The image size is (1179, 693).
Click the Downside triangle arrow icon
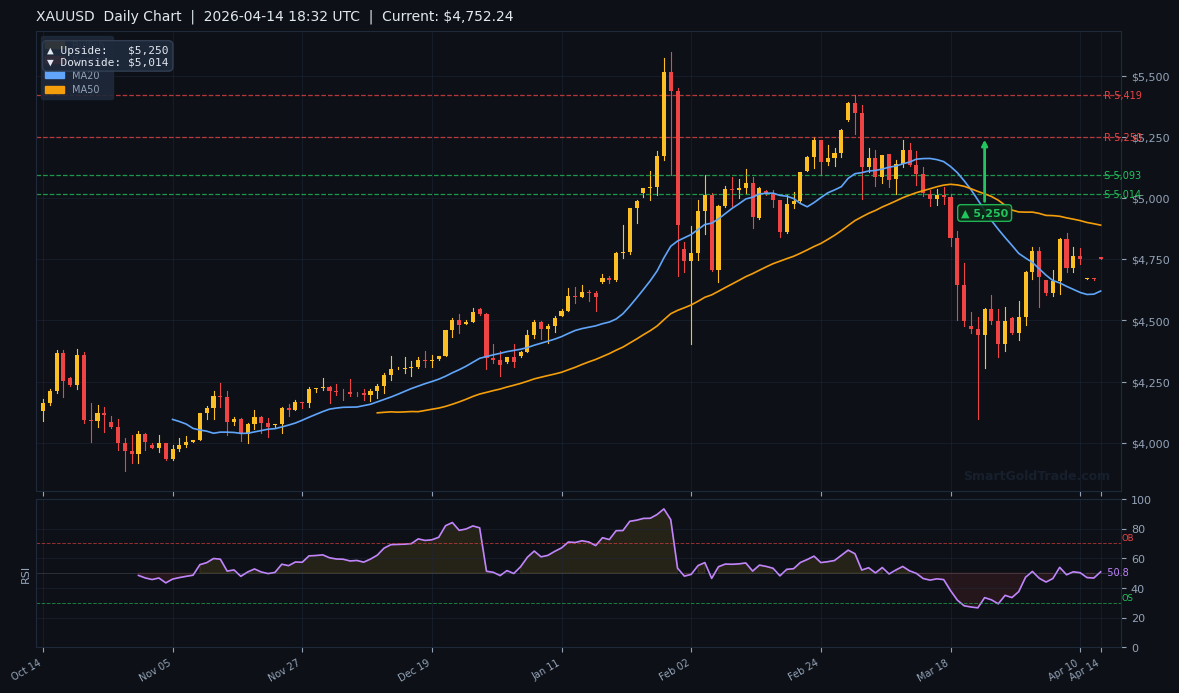51,62
